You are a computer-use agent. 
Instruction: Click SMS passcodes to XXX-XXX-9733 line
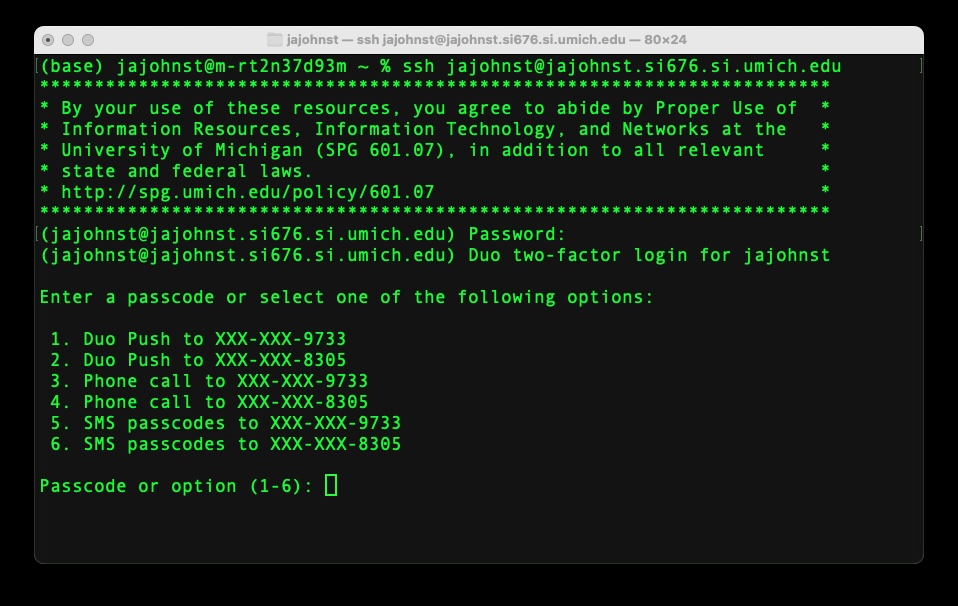pyautogui.click(x=226, y=423)
